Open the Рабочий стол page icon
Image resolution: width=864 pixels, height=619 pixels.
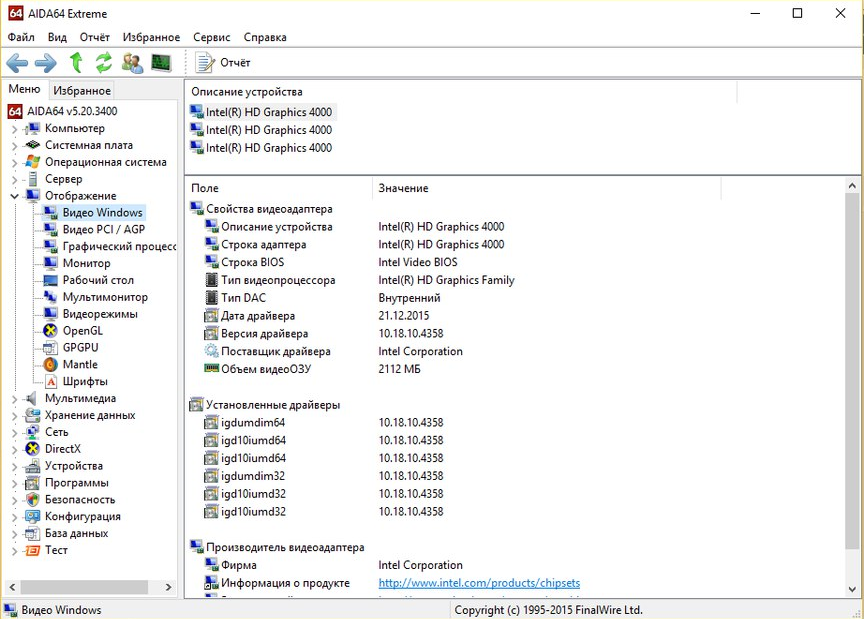(x=51, y=281)
